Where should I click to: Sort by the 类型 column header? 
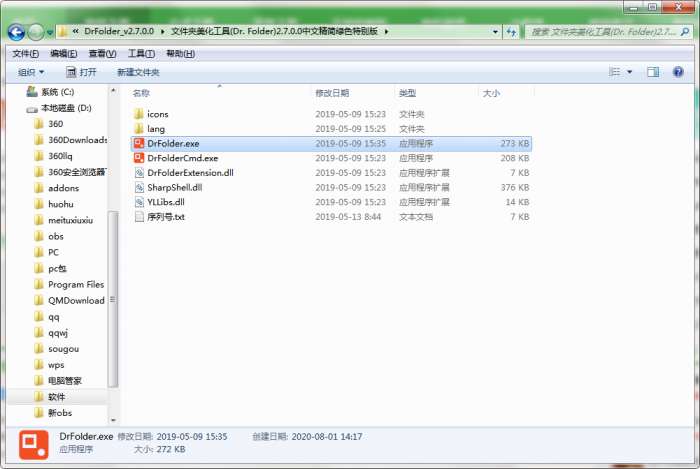point(407,93)
